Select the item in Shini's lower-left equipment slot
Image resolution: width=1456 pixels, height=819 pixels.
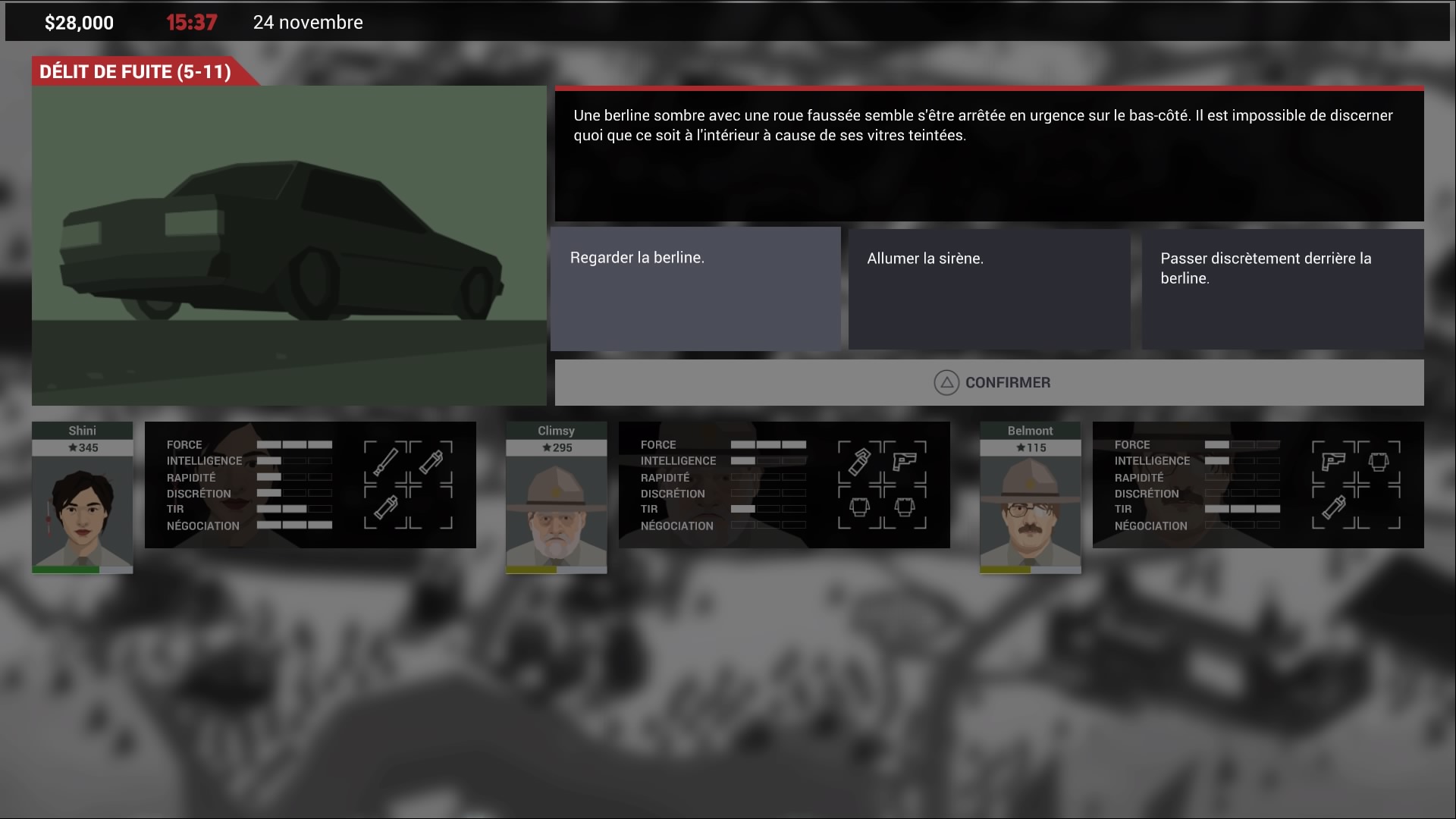click(385, 507)
